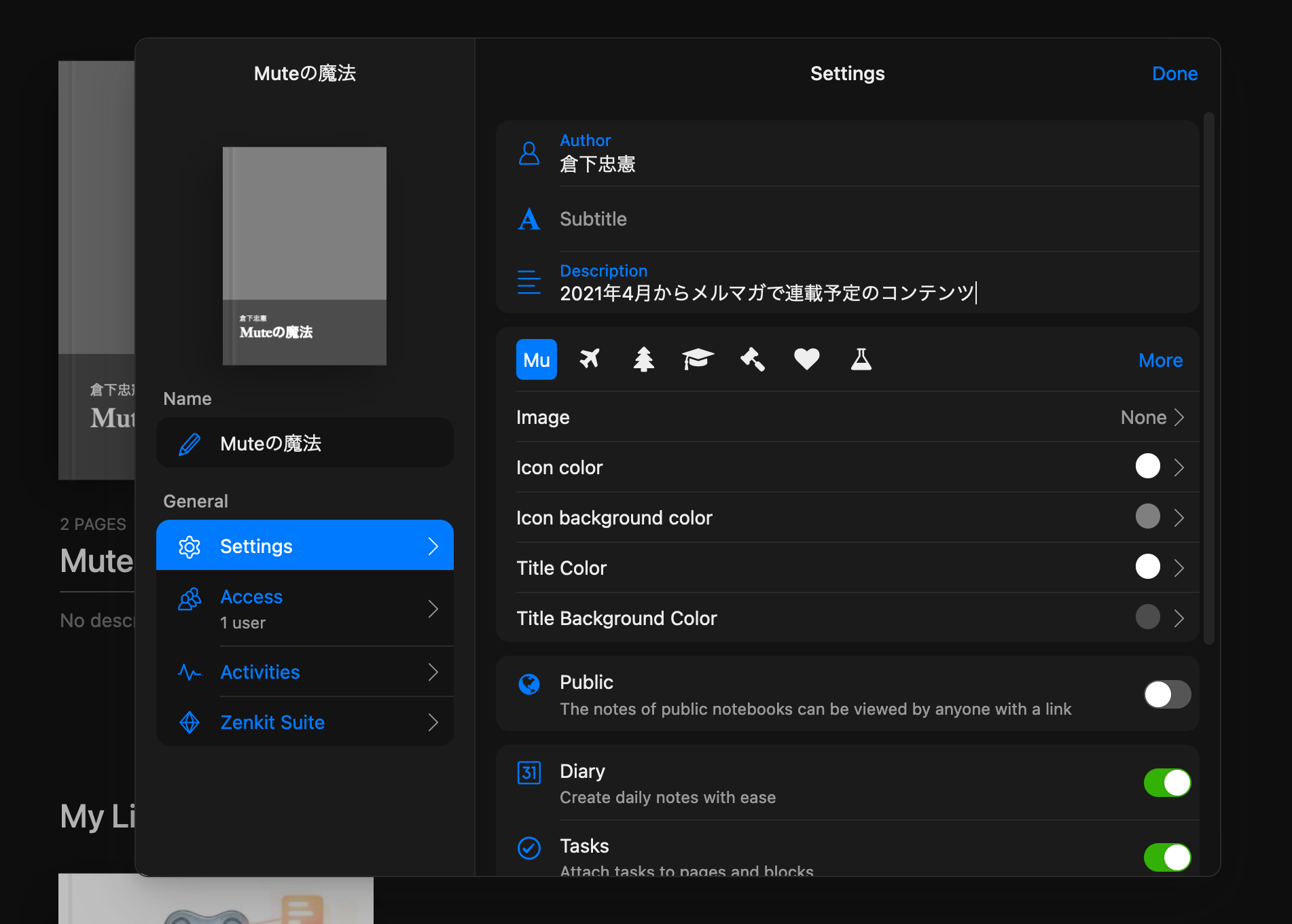The height and width of the screenshot is (924, 1292).
Task: Click into the Subtitle field
Action: point(876,219)
